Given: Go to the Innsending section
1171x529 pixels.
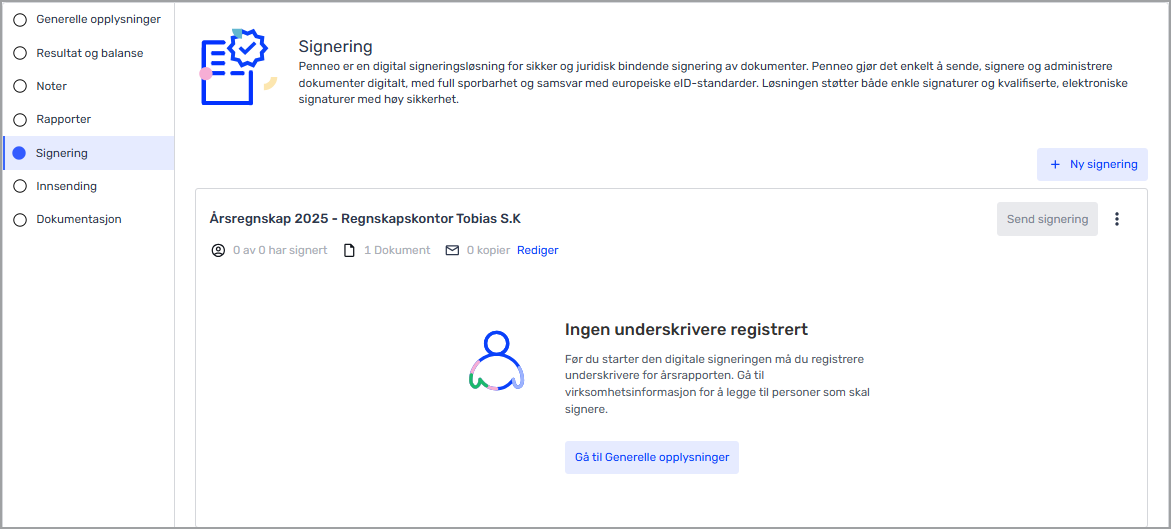Looking at the screenshot, I should pyautogui.click(x=66, y=186).
